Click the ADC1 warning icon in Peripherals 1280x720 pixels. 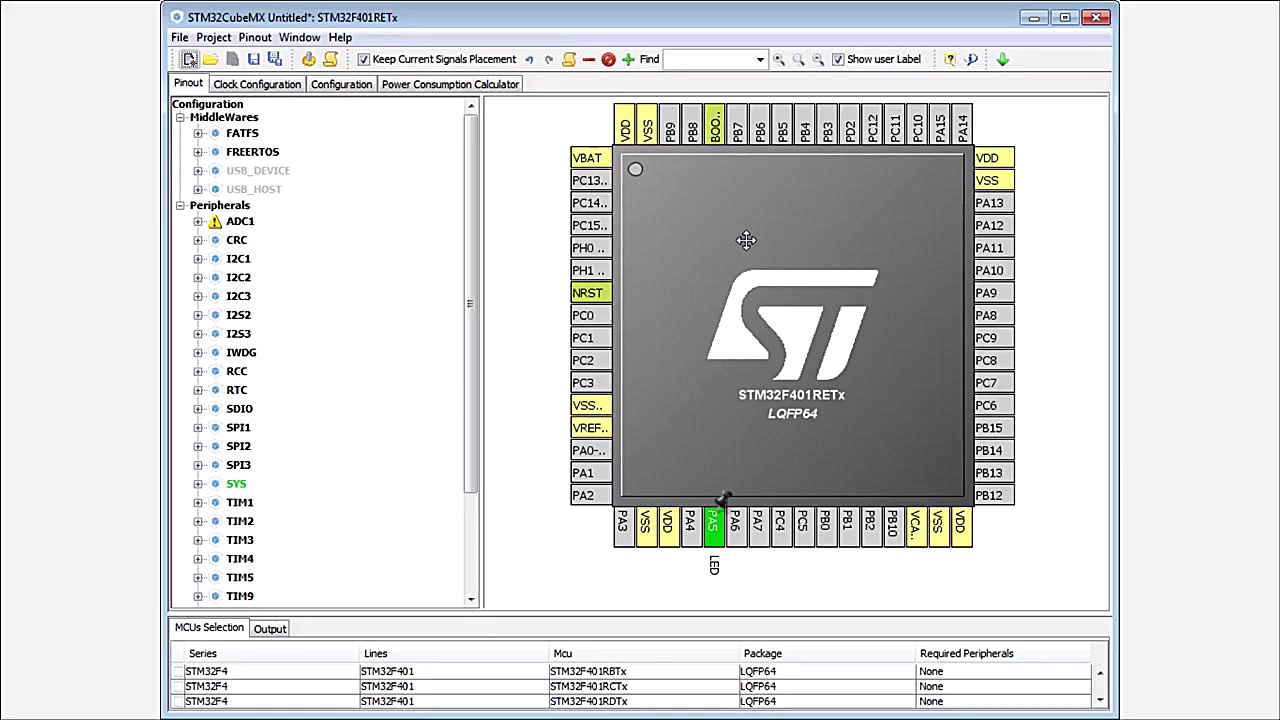(x=215, y=221)
